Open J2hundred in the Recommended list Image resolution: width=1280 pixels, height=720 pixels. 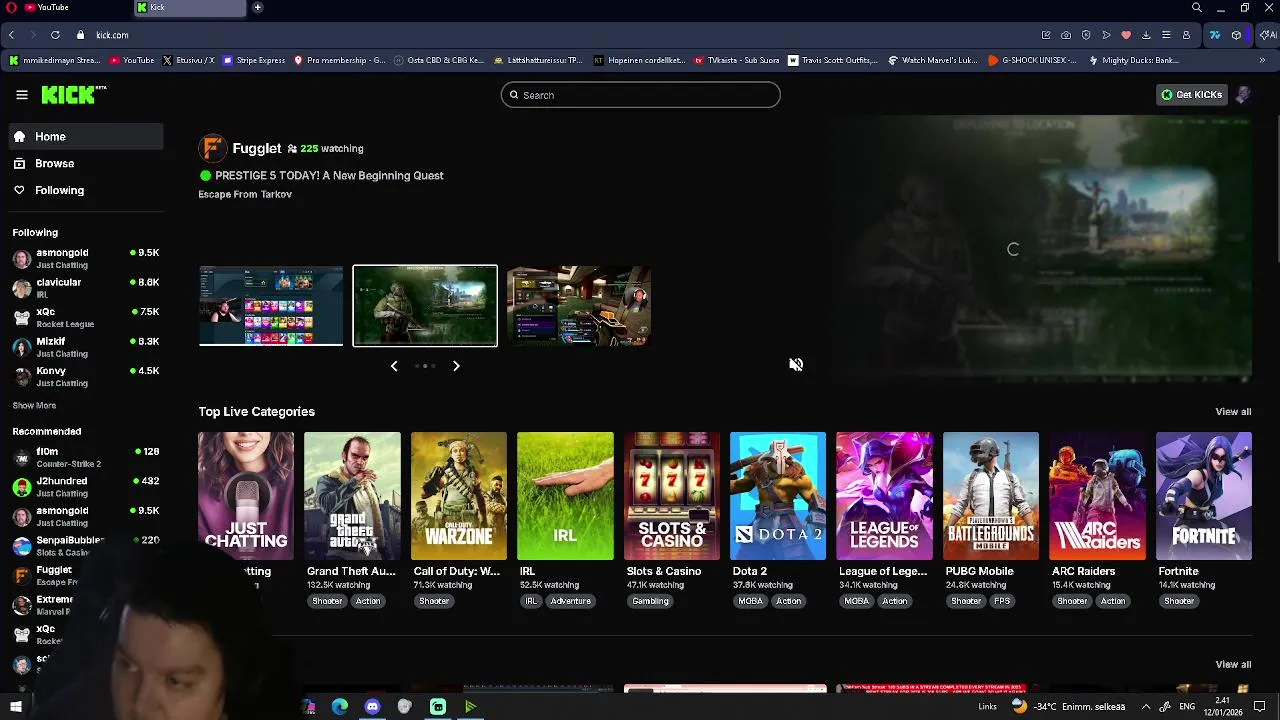point(86,487)
